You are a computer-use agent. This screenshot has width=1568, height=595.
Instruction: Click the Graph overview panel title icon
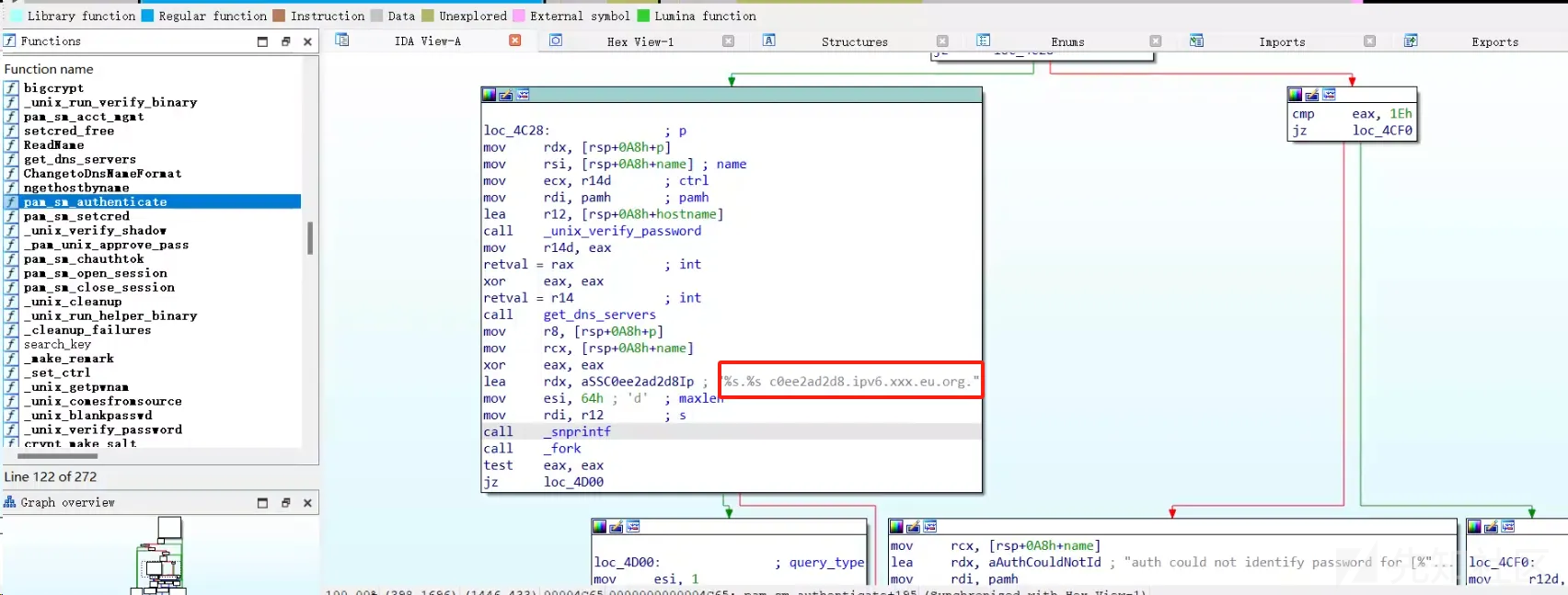click(9, 502)
